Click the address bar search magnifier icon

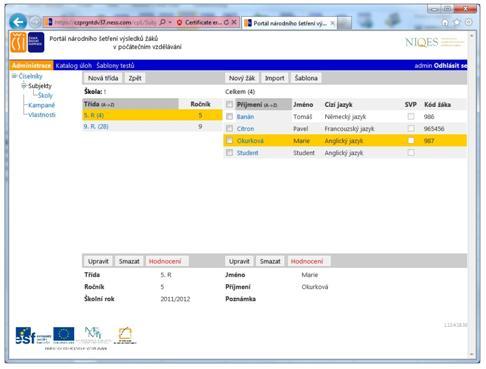coord(162,22)
